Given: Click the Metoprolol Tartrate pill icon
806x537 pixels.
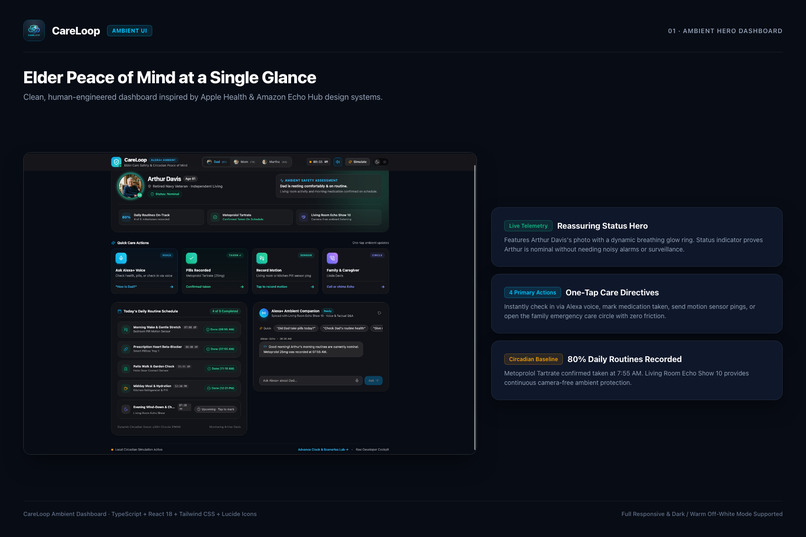Looking at the screenshot, I should (x=215, y=217).
